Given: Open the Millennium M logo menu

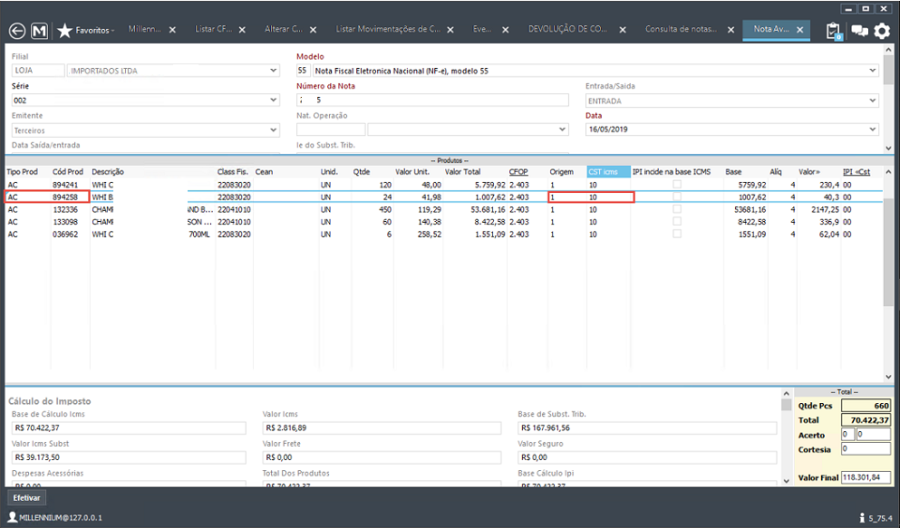Looking at the screenshot, I should [x=39, y=30].
